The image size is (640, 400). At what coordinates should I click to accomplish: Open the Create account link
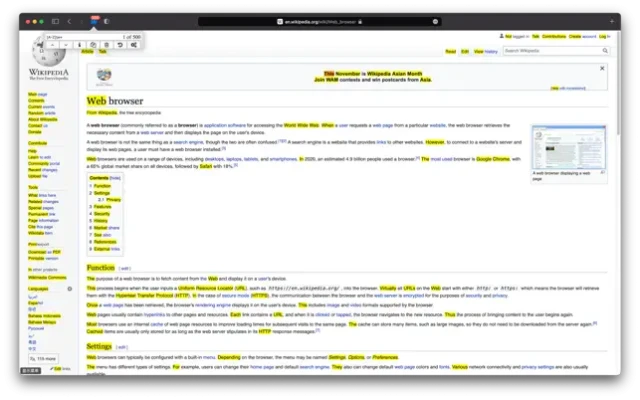point(582,36)
